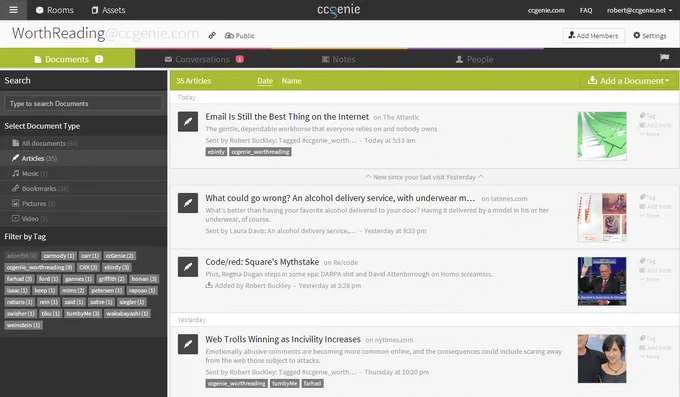Visit the ccgenie.com link
Viewport: 680px width, 397px height.
pyautogui.click(x=546, y=10)
